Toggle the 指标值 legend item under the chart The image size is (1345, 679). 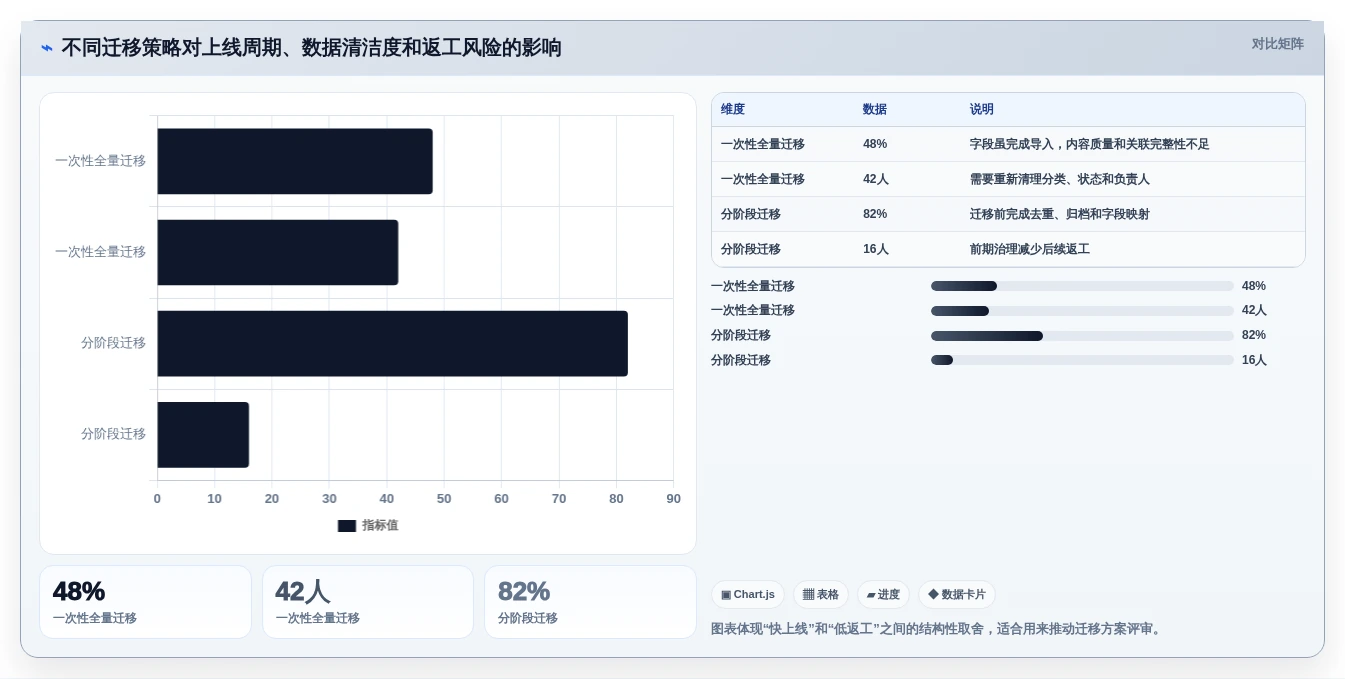pos(367,525)
